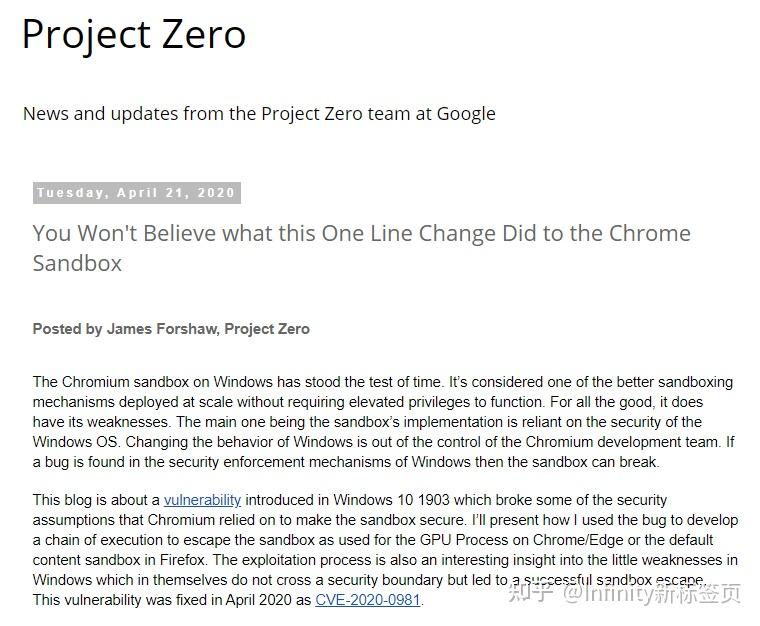The width and height of the screenshot is (760, 626).
Task: Open the Project Zero blog header title
Action: 133,35
